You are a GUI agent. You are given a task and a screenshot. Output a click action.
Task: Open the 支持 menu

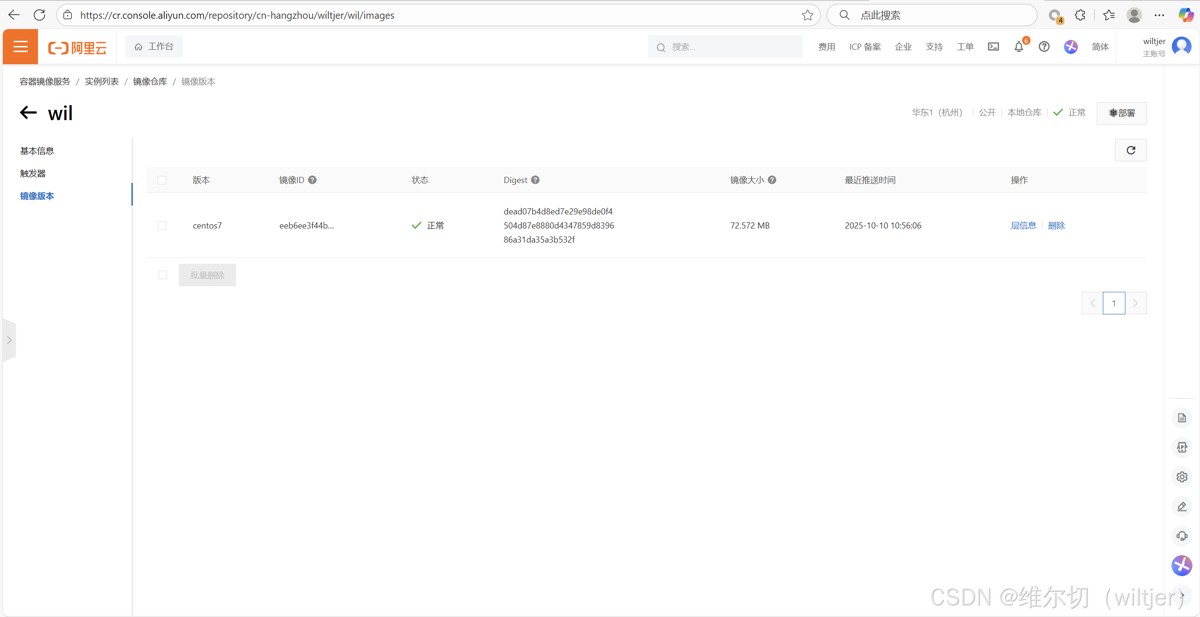tap(934, 47)
